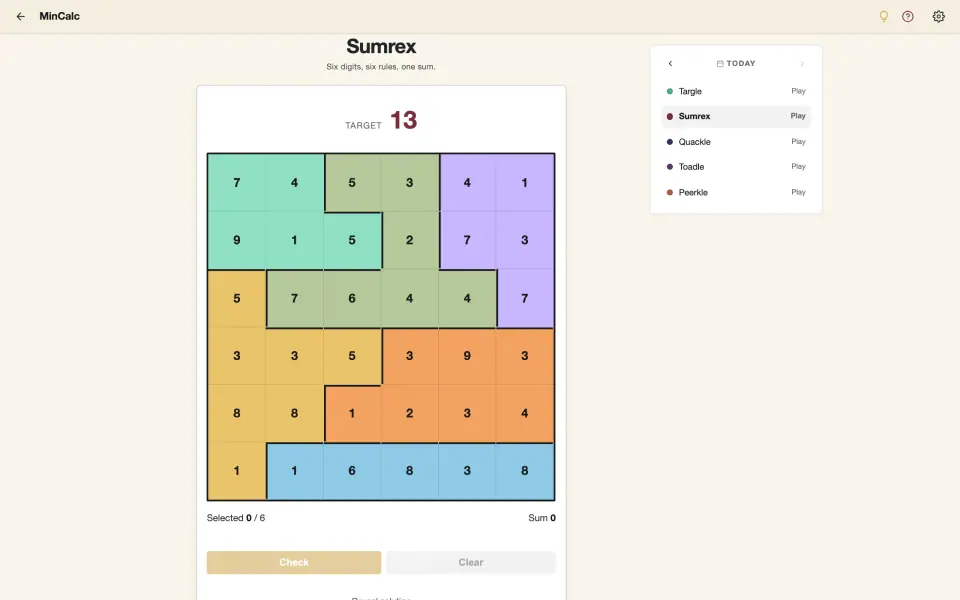Select the purple 7 in the second row
This screenshot has height=600, width=960.
tap(467, 241)
